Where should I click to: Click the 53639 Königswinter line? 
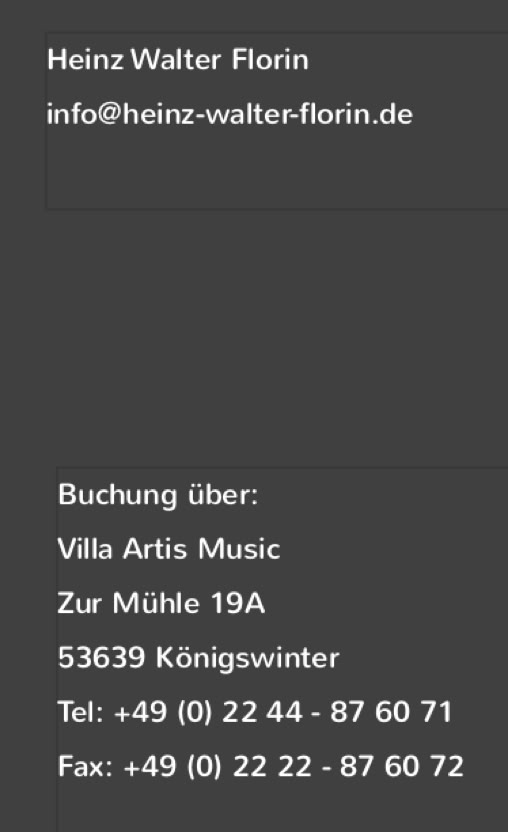pos(198,658)
